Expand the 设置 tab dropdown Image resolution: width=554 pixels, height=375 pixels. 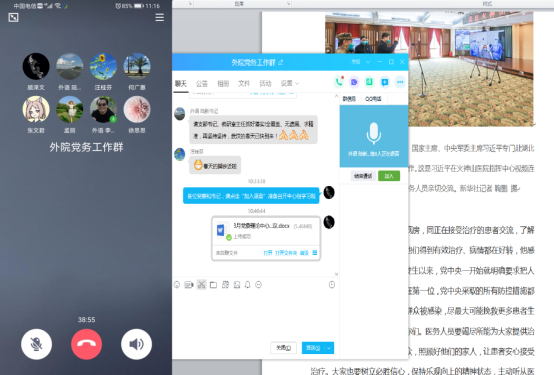coord(290,83)
